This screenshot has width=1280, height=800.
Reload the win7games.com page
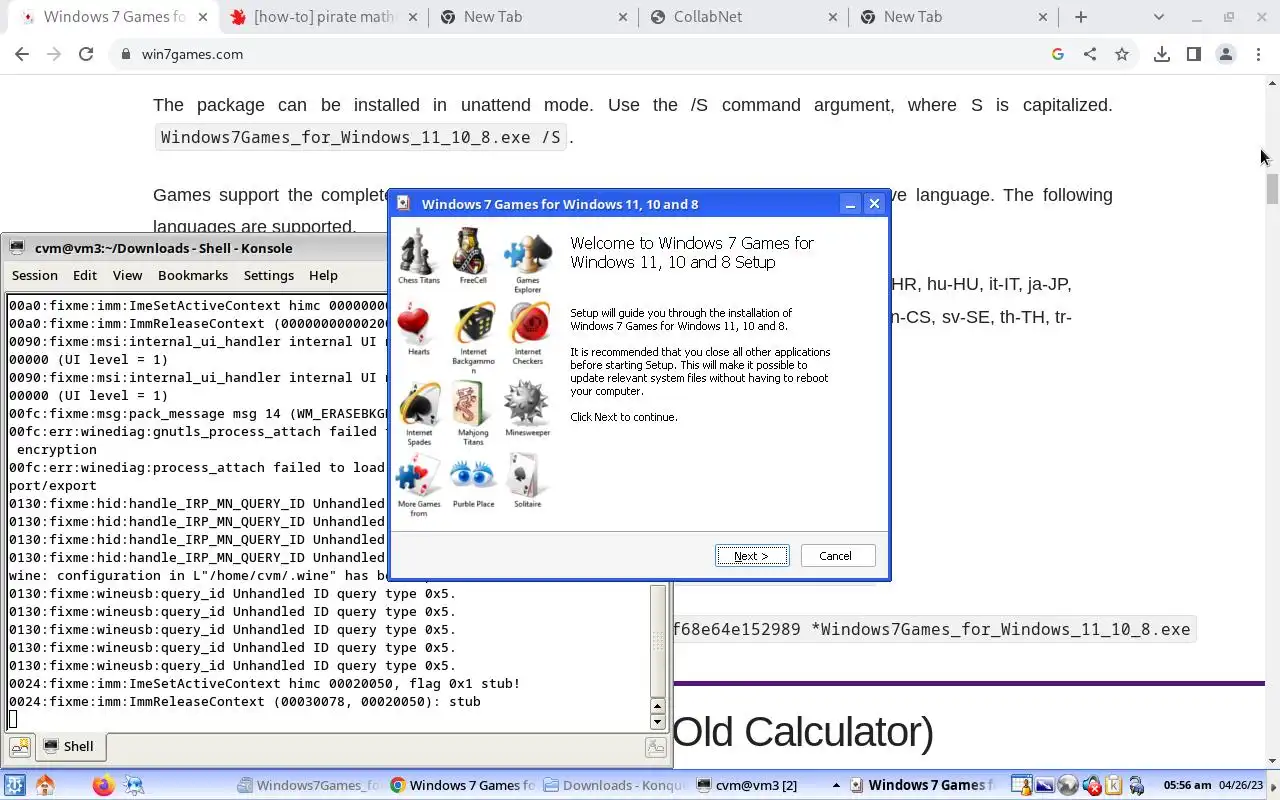click(x=86, y=54)
